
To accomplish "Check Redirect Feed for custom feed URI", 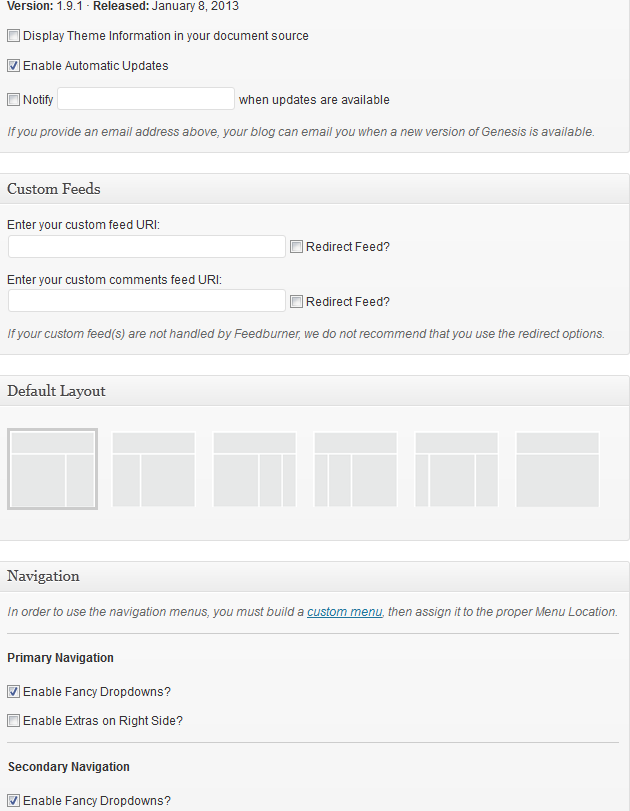I will click(296, 247).
